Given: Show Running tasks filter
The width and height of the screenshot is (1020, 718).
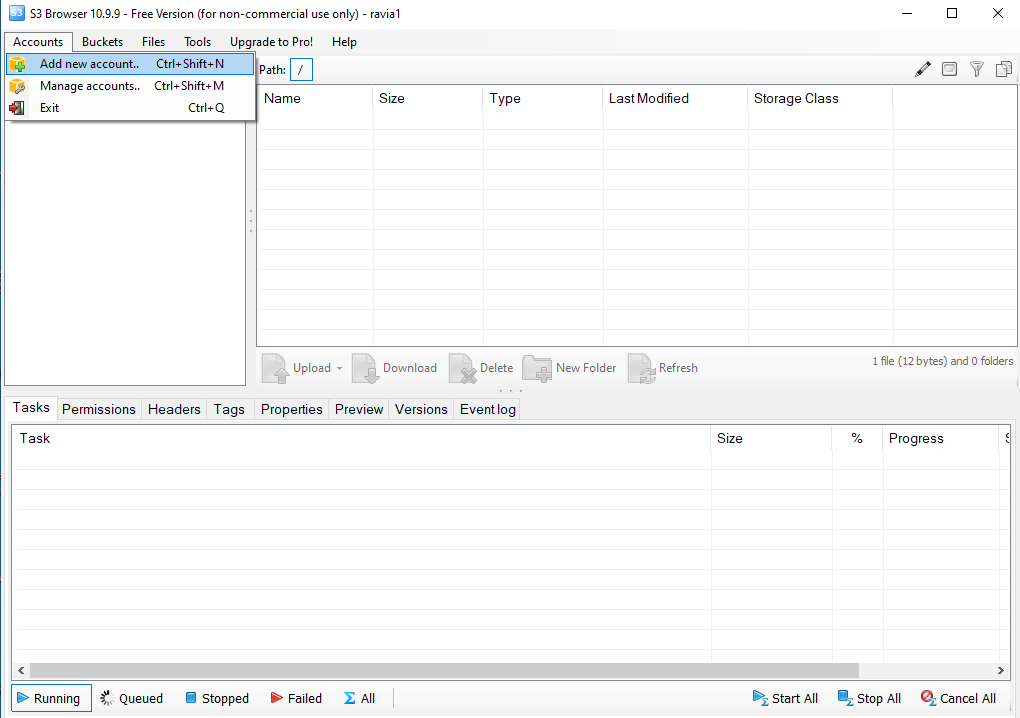Looking at the screenshot, I should tap(50, 698).
